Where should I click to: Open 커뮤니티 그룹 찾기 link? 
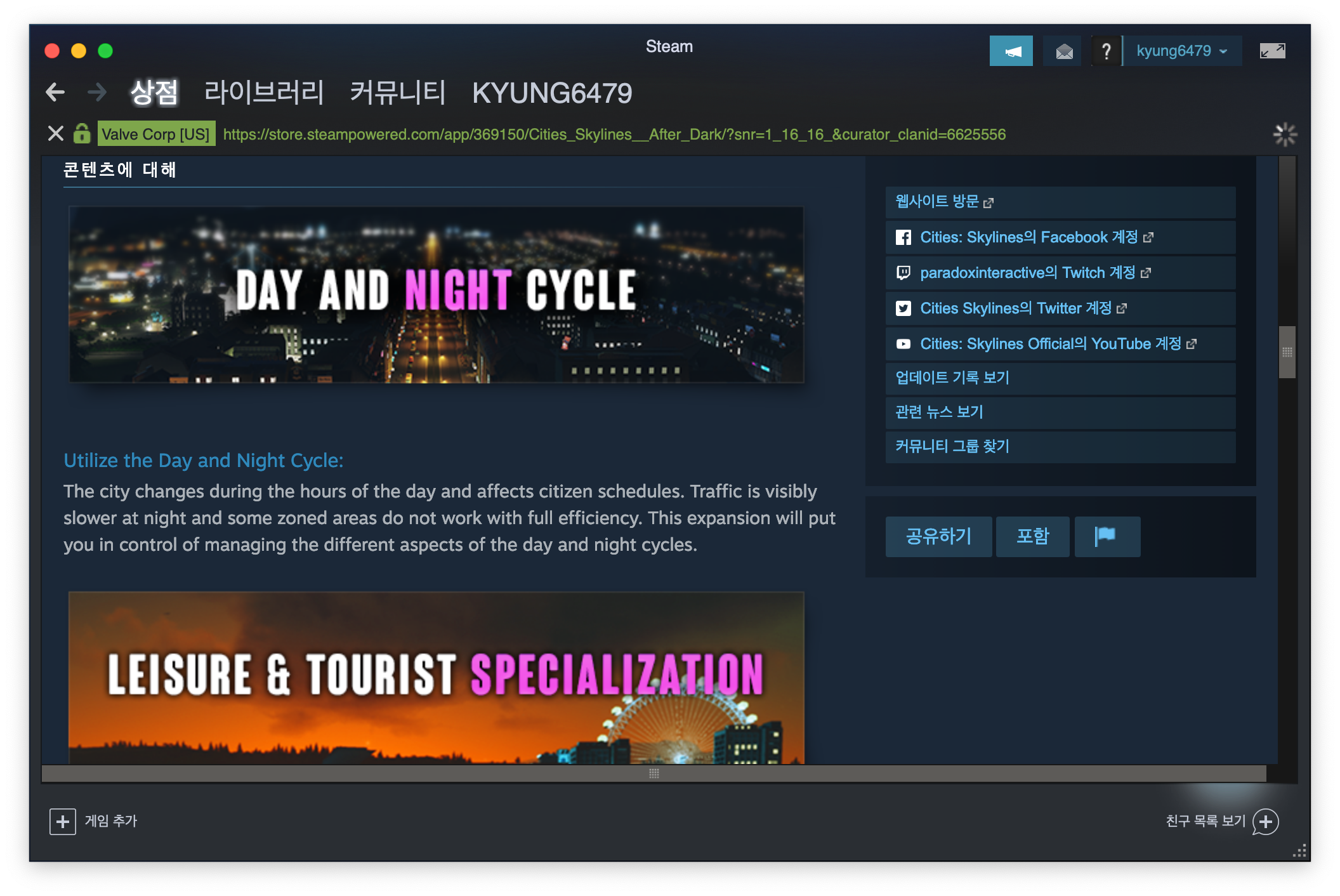(1060, 447)
